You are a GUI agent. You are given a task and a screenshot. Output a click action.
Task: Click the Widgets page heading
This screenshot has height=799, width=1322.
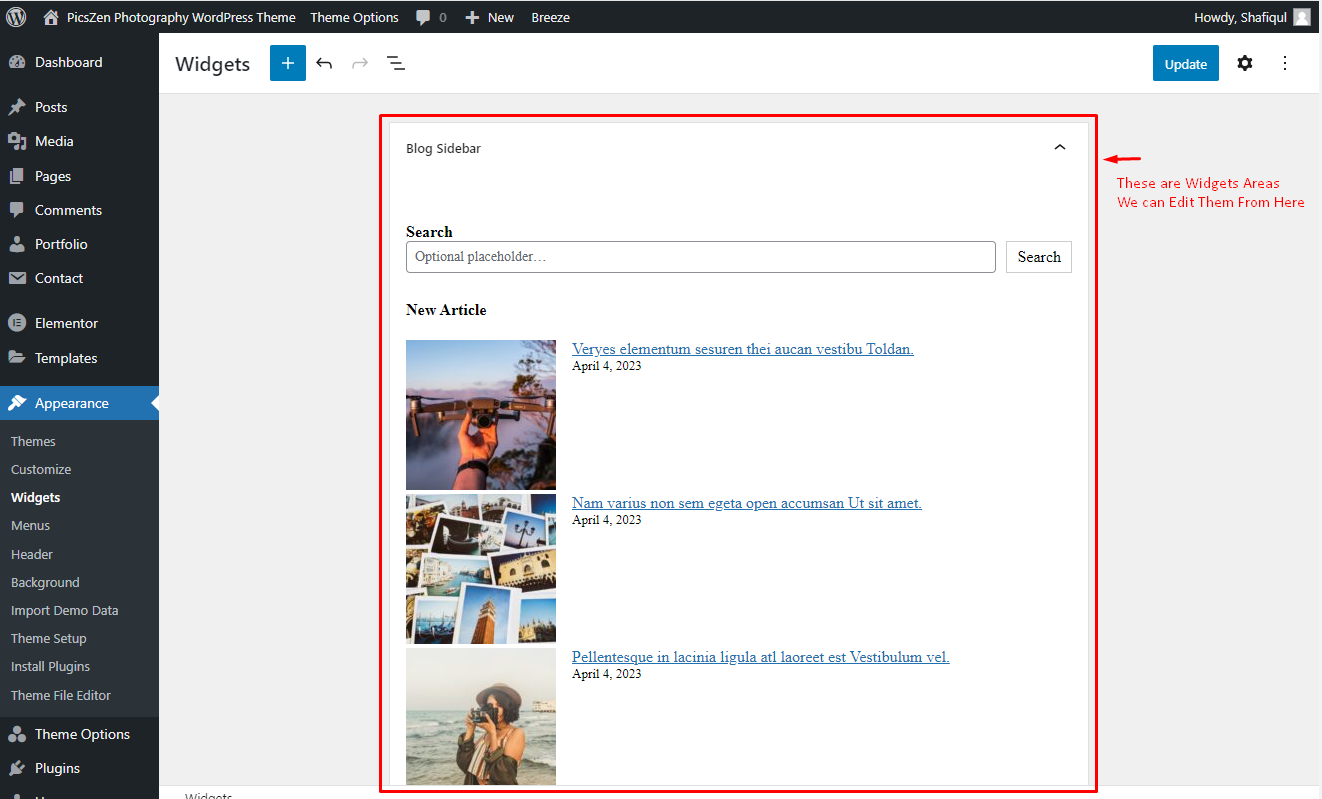[212, 64]
